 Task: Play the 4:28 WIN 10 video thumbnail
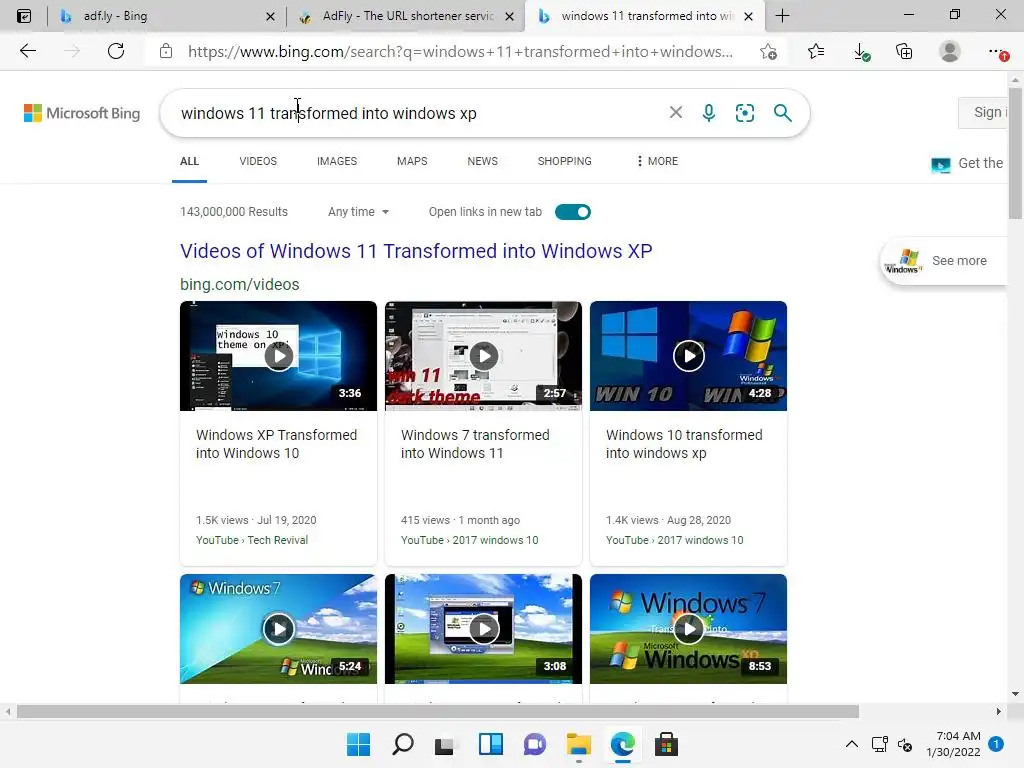coord(688,356)
